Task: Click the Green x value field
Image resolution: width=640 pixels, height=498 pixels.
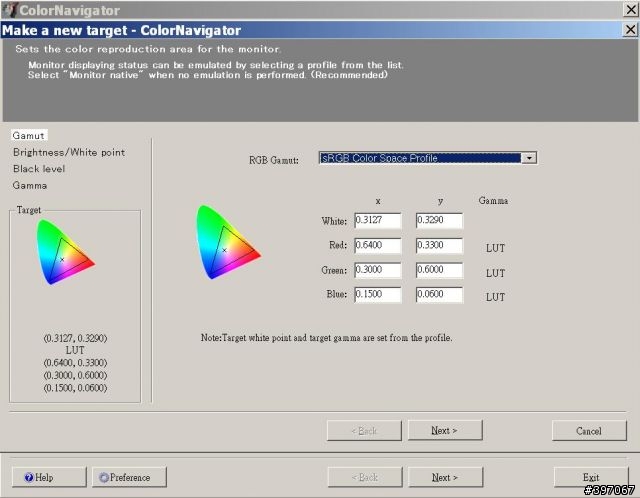Action: click(378, 270)
